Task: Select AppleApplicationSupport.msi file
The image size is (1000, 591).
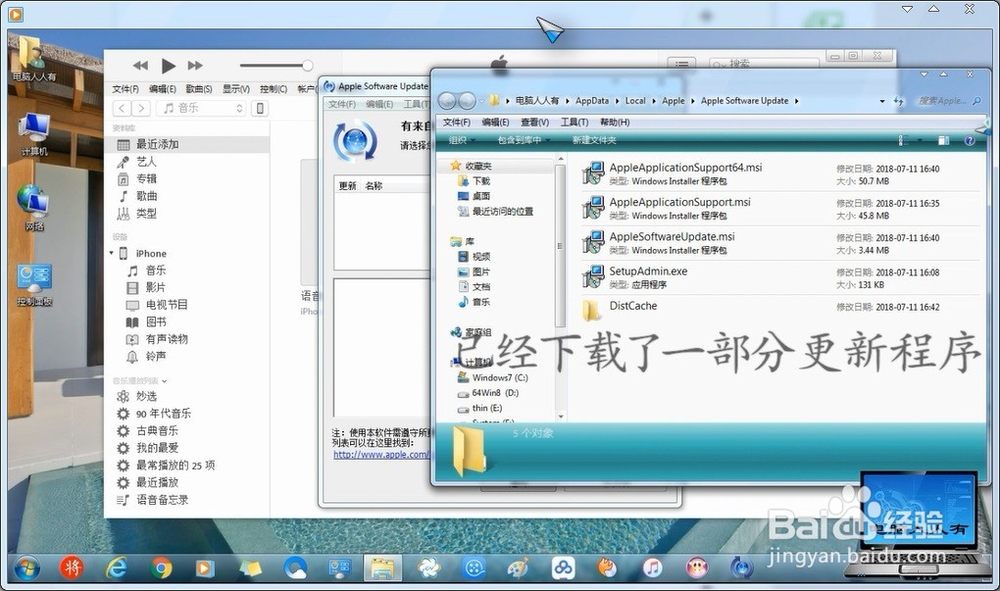Action: tap(781, 208)
